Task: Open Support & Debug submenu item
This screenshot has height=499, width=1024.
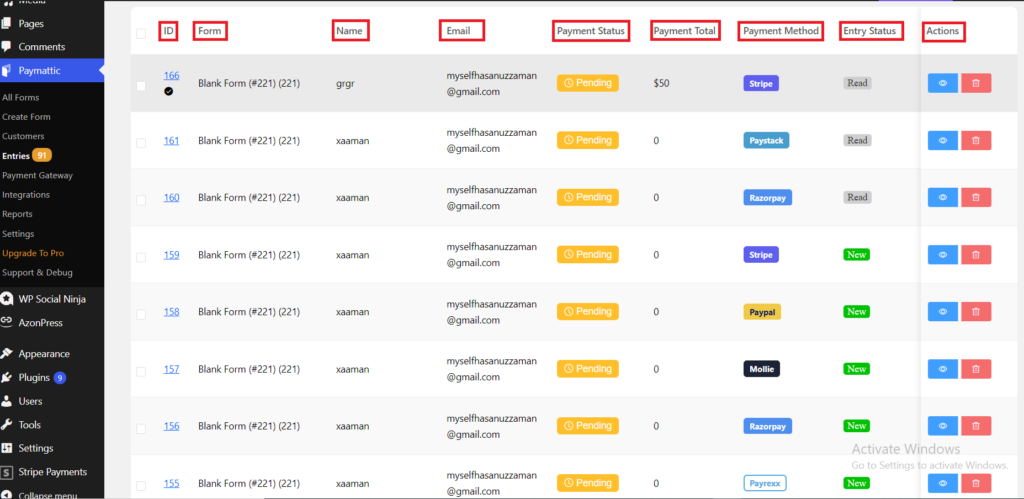Action: click(x=37, y=272)
